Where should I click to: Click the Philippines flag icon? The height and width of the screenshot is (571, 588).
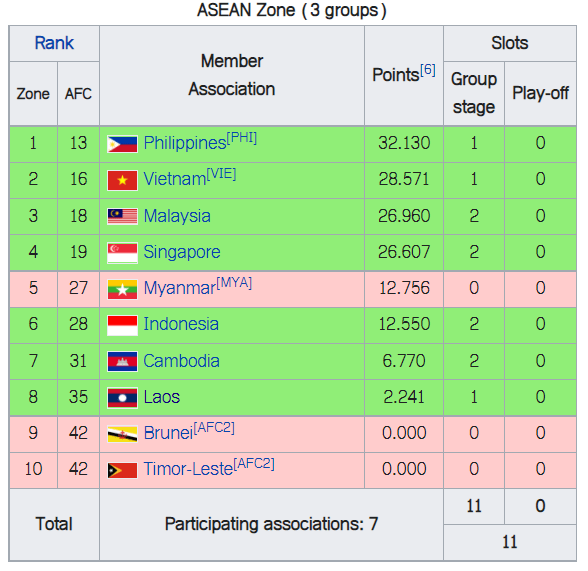[122, 144]
